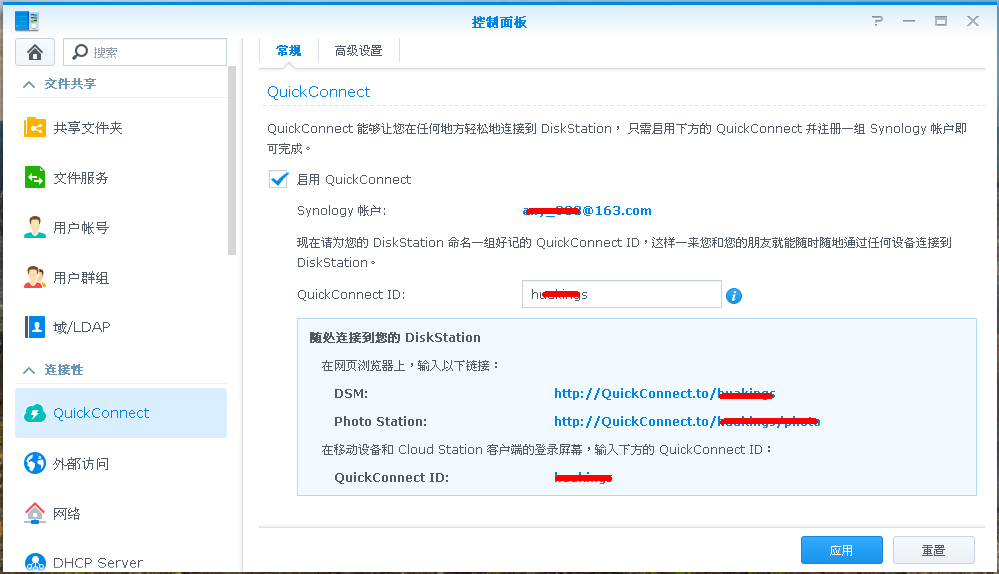The height and width of the screenshot is (574, 999).
Task: Collapse the 文件共享 section
Action: tap(29, 84)
